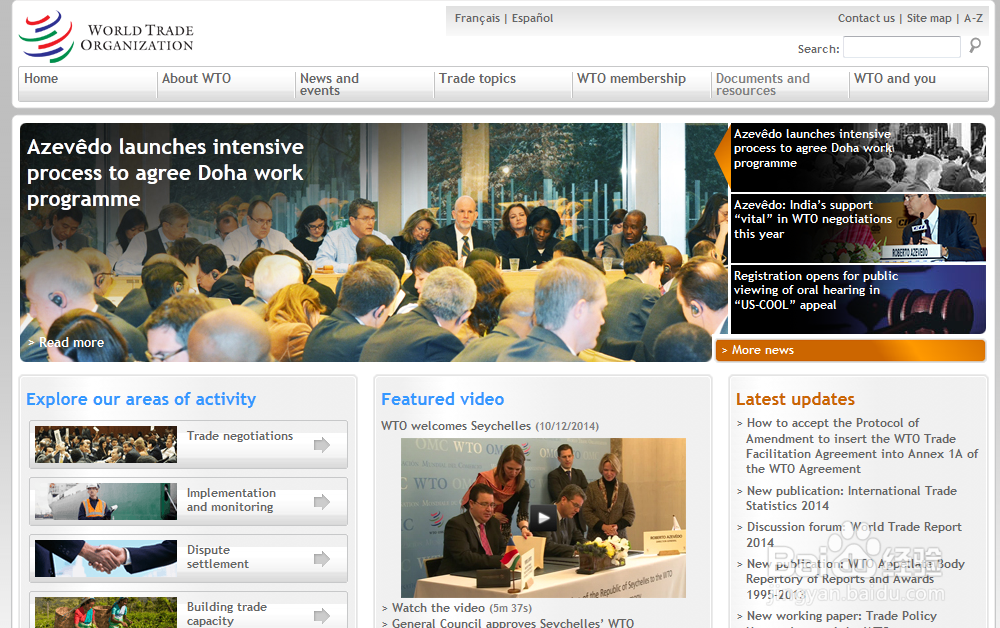Click arrow icon beside Trade negotiations

pos(322,444)
